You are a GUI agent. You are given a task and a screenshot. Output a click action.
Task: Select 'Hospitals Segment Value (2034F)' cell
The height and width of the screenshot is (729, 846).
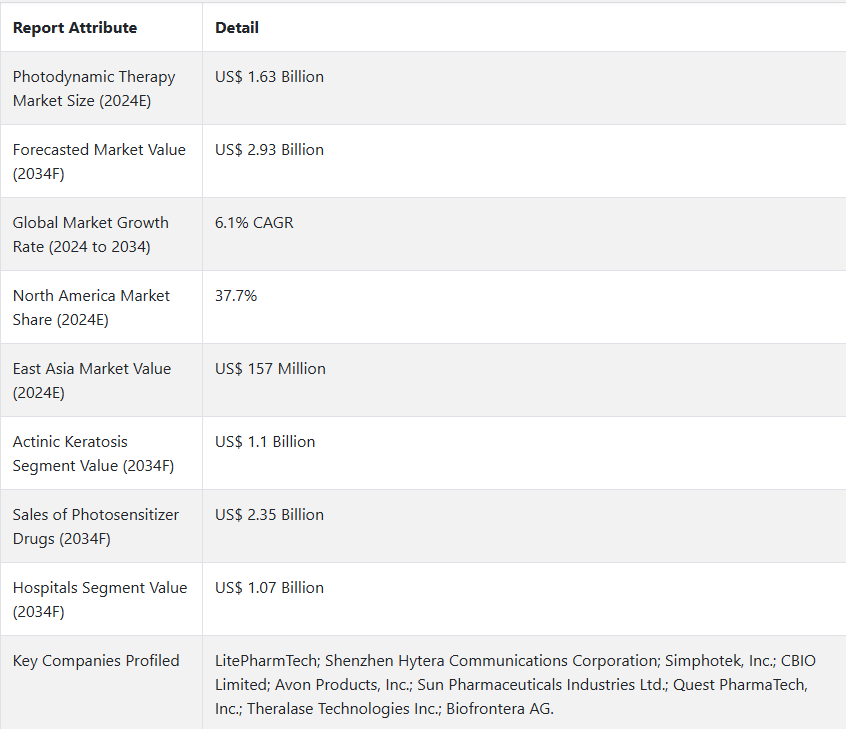pyautogui.click(x=101, y=599)
